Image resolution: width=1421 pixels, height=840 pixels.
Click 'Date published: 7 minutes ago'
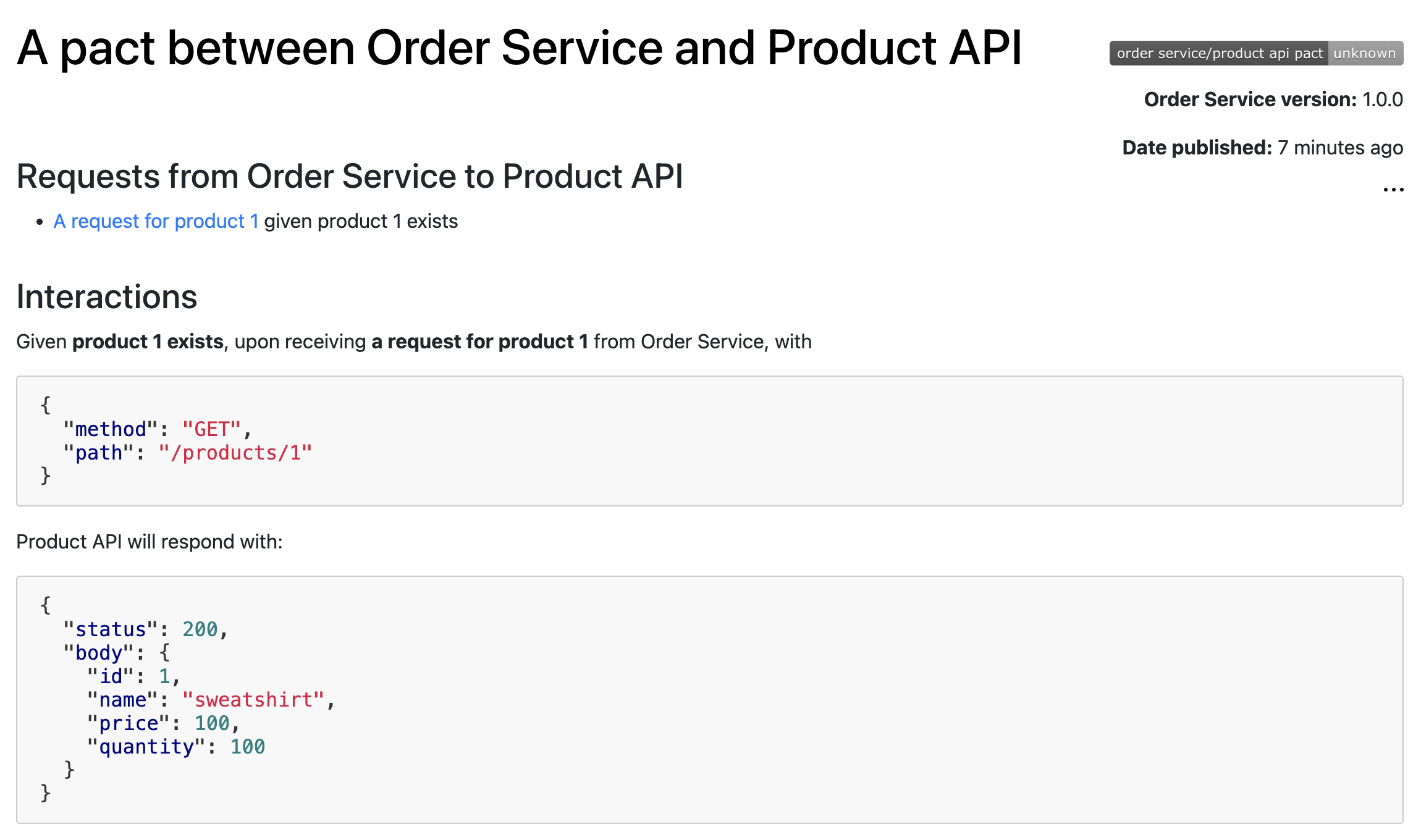click(1262, 148)
